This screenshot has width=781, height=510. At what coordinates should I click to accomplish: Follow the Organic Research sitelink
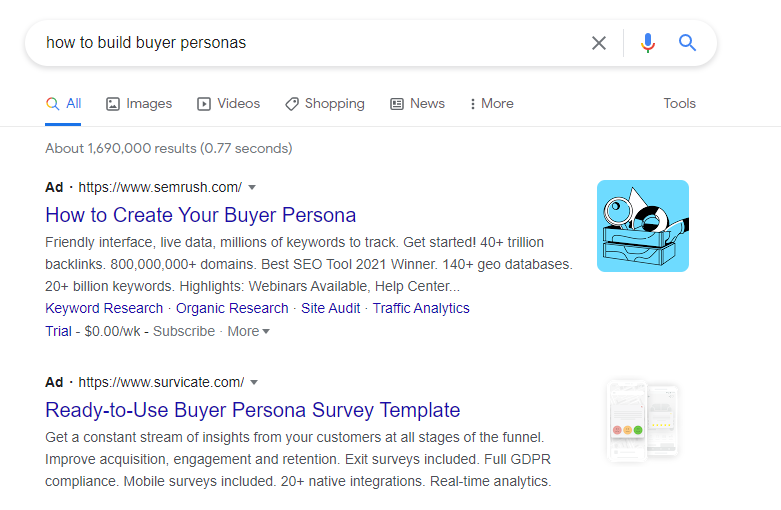pyautogui.click(x=232, y=308)
